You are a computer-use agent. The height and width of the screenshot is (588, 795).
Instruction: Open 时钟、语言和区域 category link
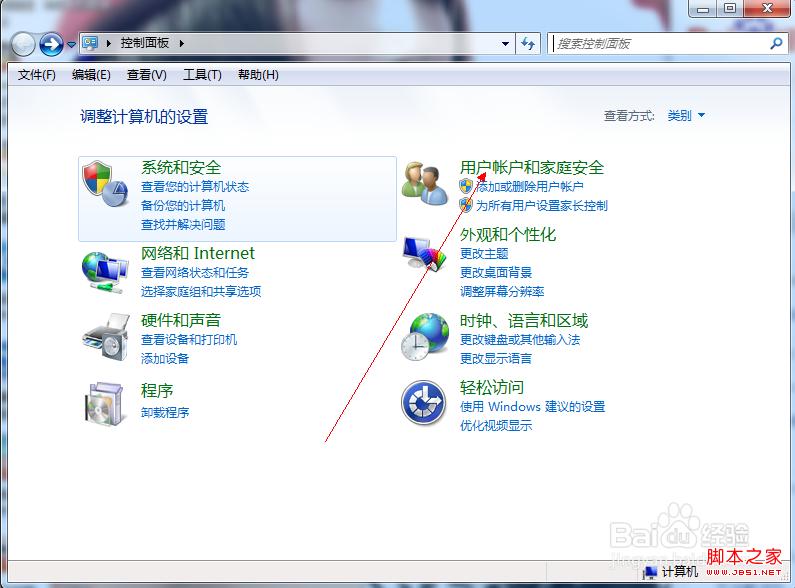pos(524,320)
